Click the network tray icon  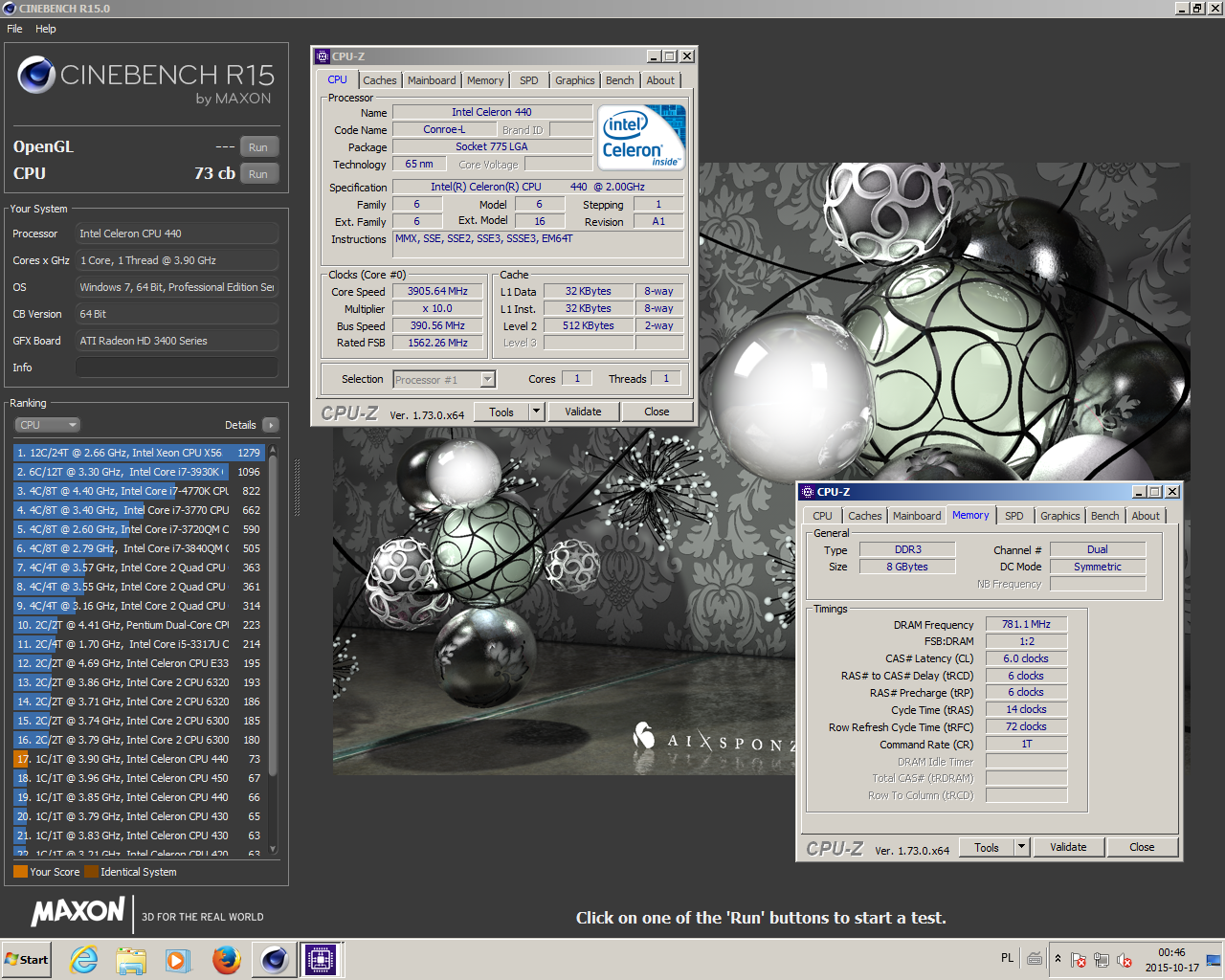(x=1102, y=960)
